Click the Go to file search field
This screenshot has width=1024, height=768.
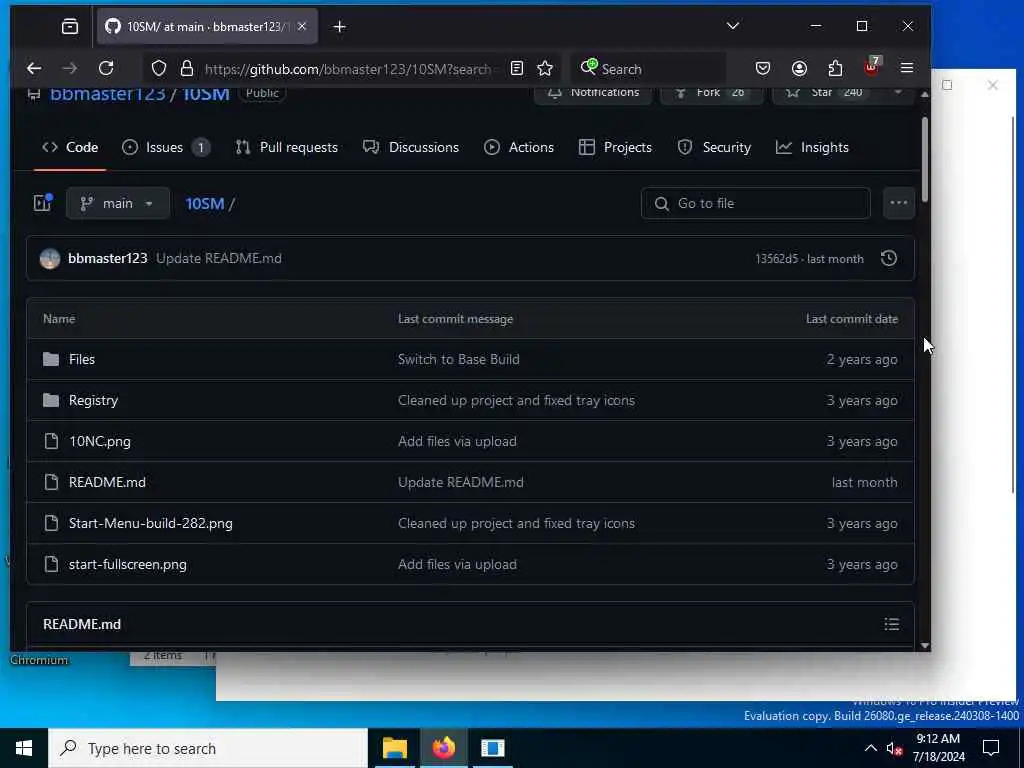(756, 204)
